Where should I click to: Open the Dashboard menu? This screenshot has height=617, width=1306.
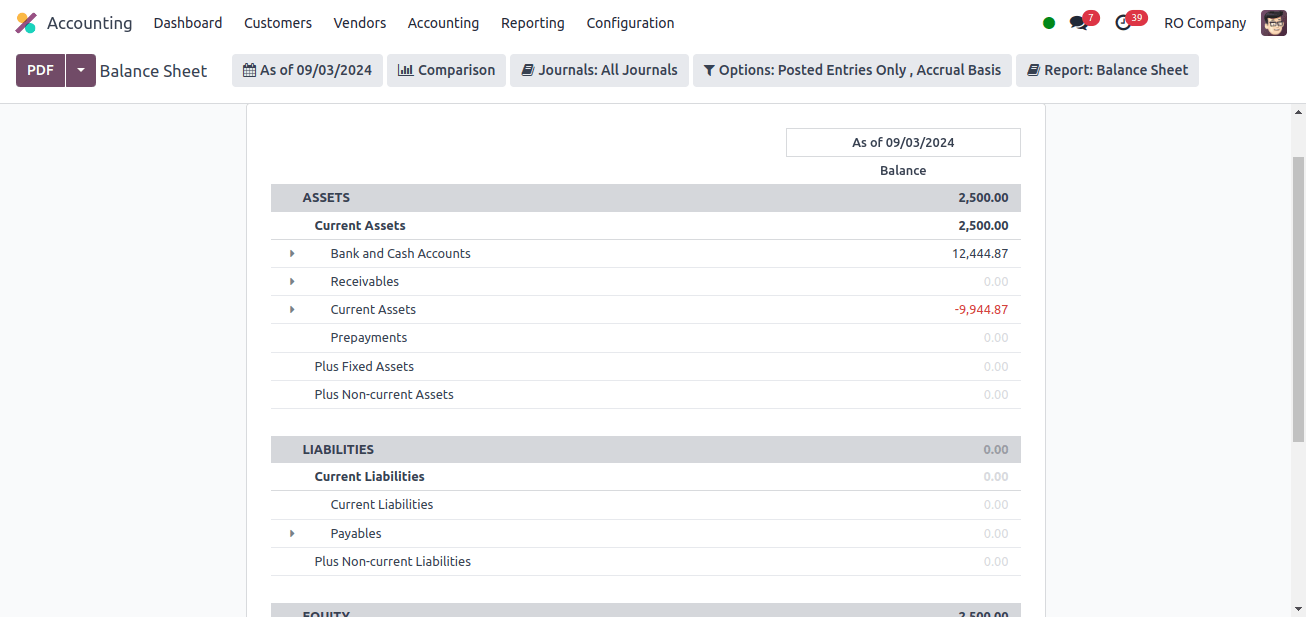188,23
